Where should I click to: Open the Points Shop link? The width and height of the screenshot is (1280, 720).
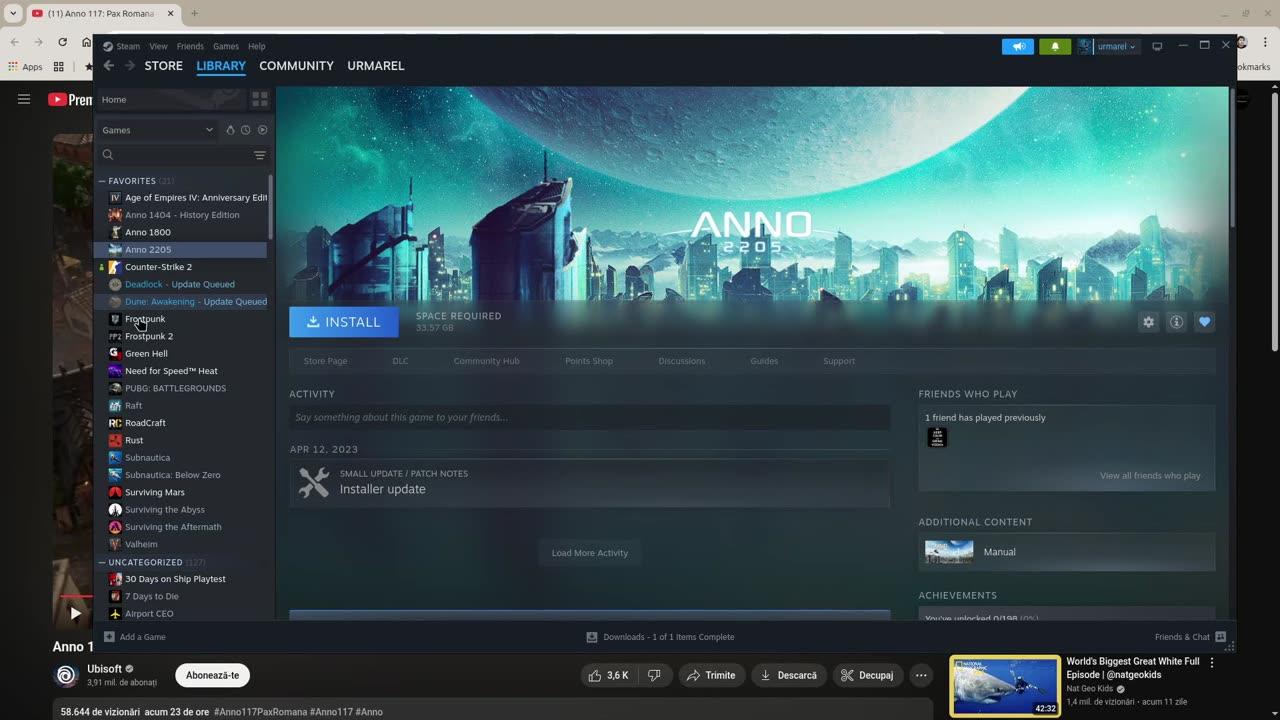(x=589, y=361)
